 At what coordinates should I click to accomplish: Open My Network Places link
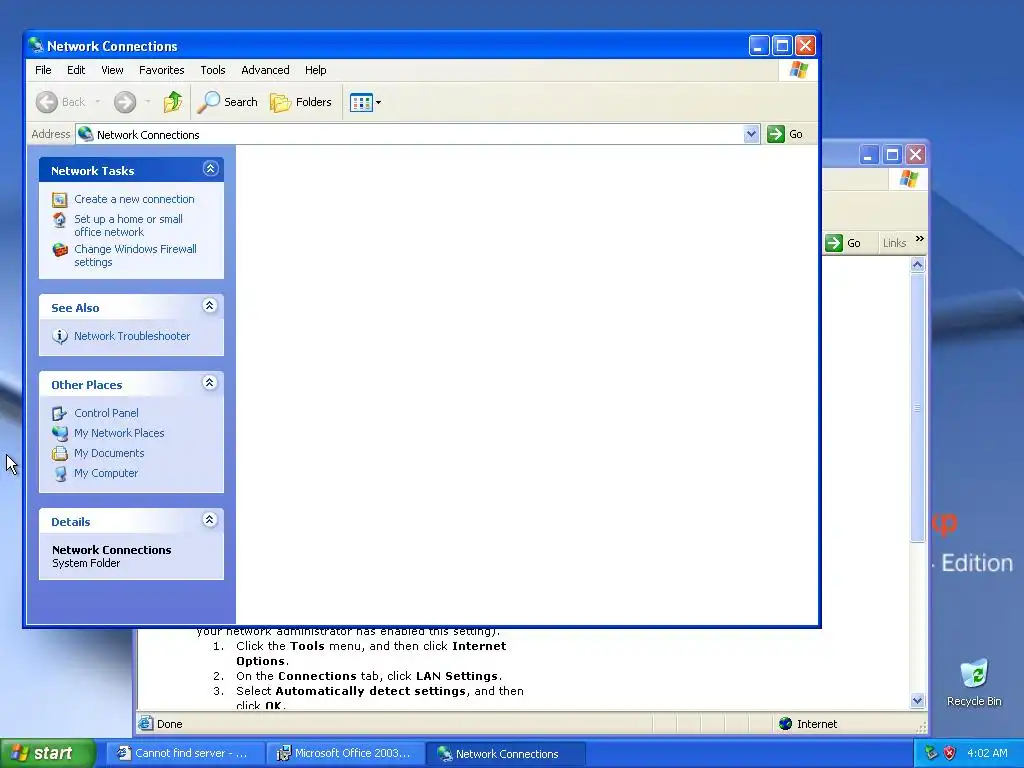click(x=119, y=433)
